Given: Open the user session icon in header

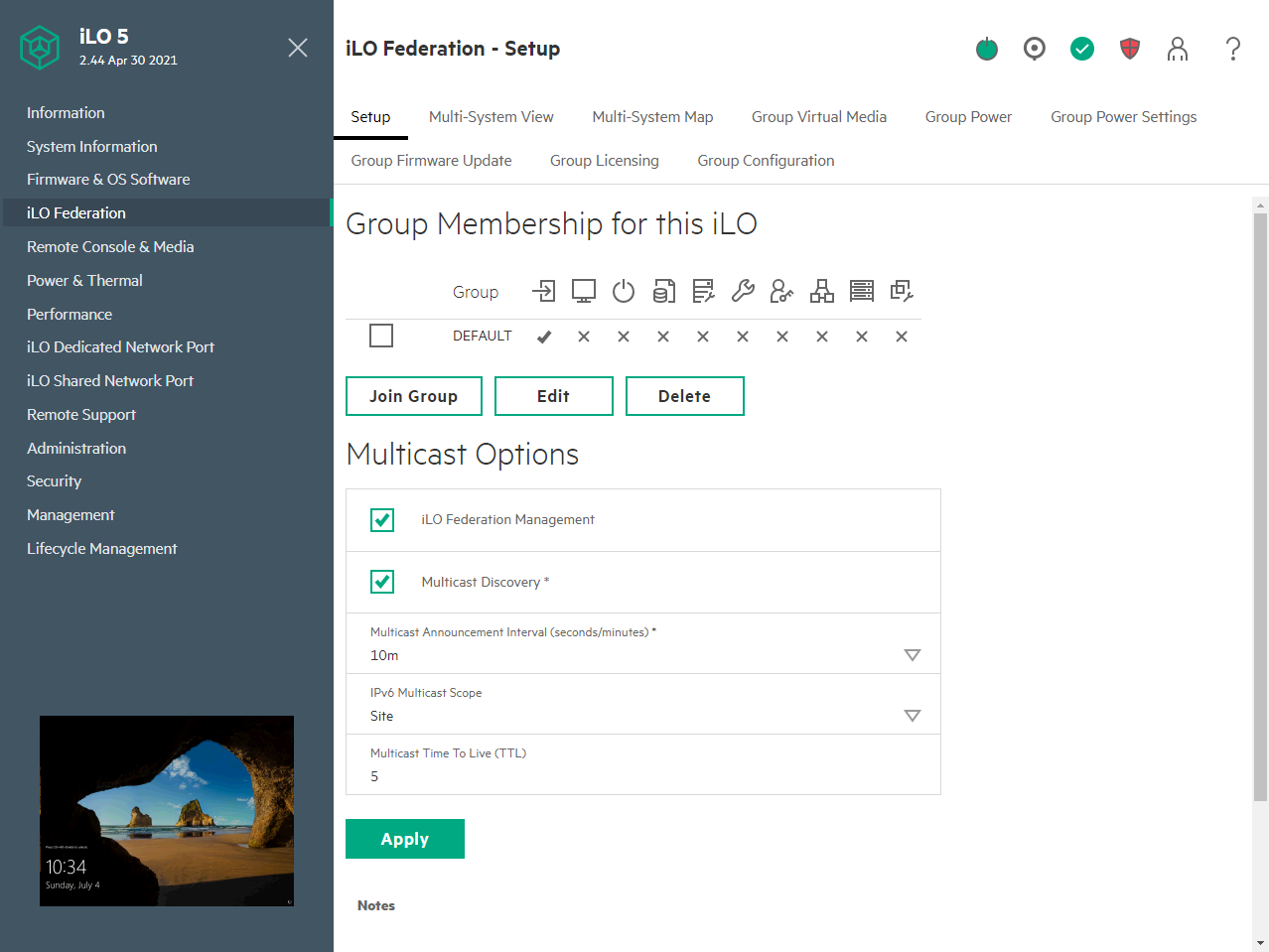Looking at the screenshot, I should (1178, 49).
